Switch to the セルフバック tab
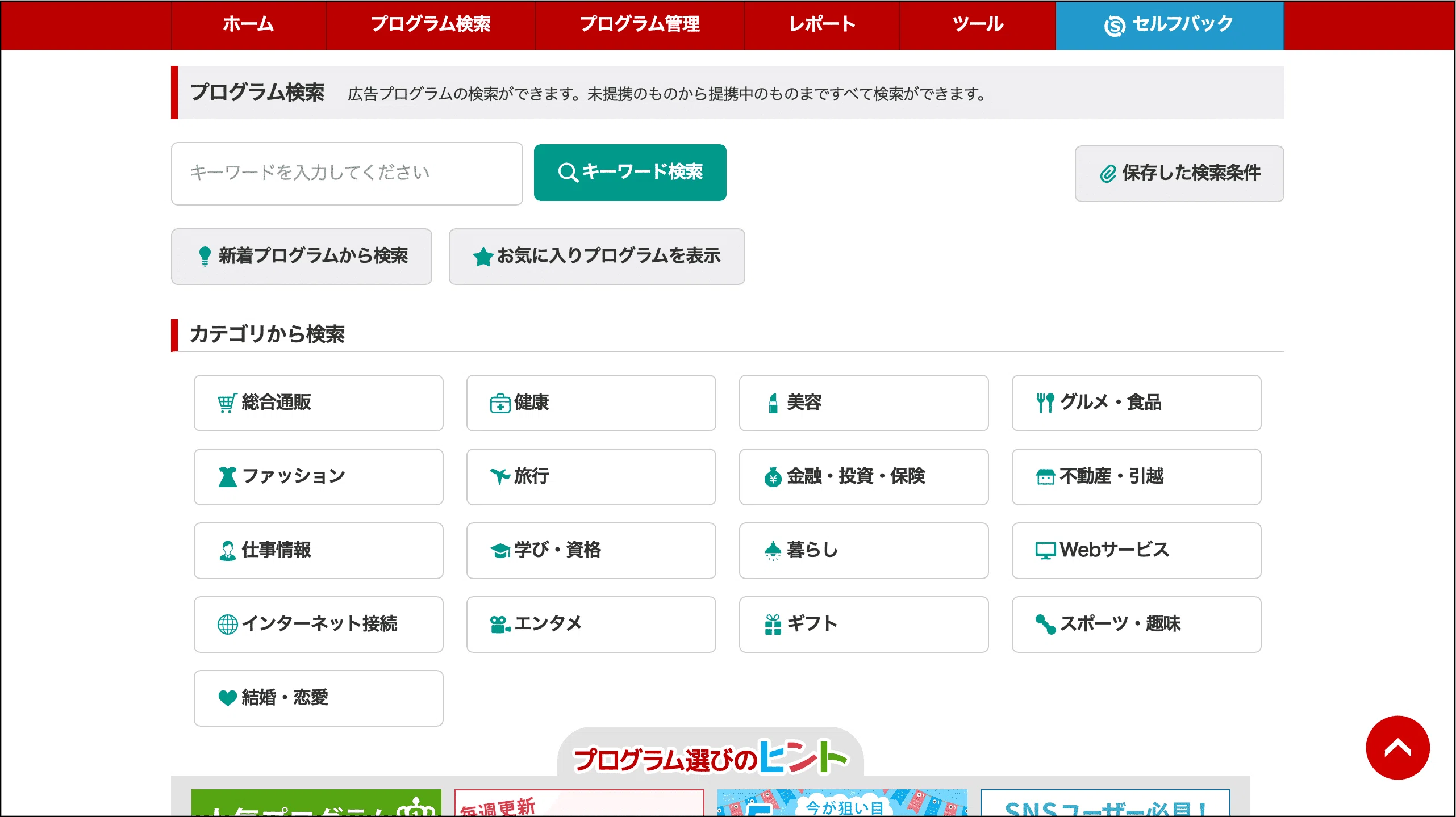This screenshot has width=1456, height=817. click(1169, 24)
